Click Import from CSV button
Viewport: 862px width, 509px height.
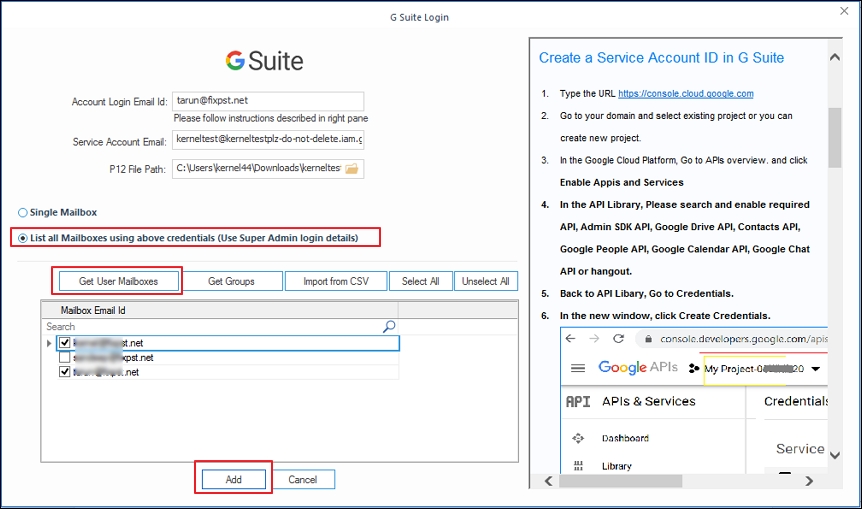336,281
